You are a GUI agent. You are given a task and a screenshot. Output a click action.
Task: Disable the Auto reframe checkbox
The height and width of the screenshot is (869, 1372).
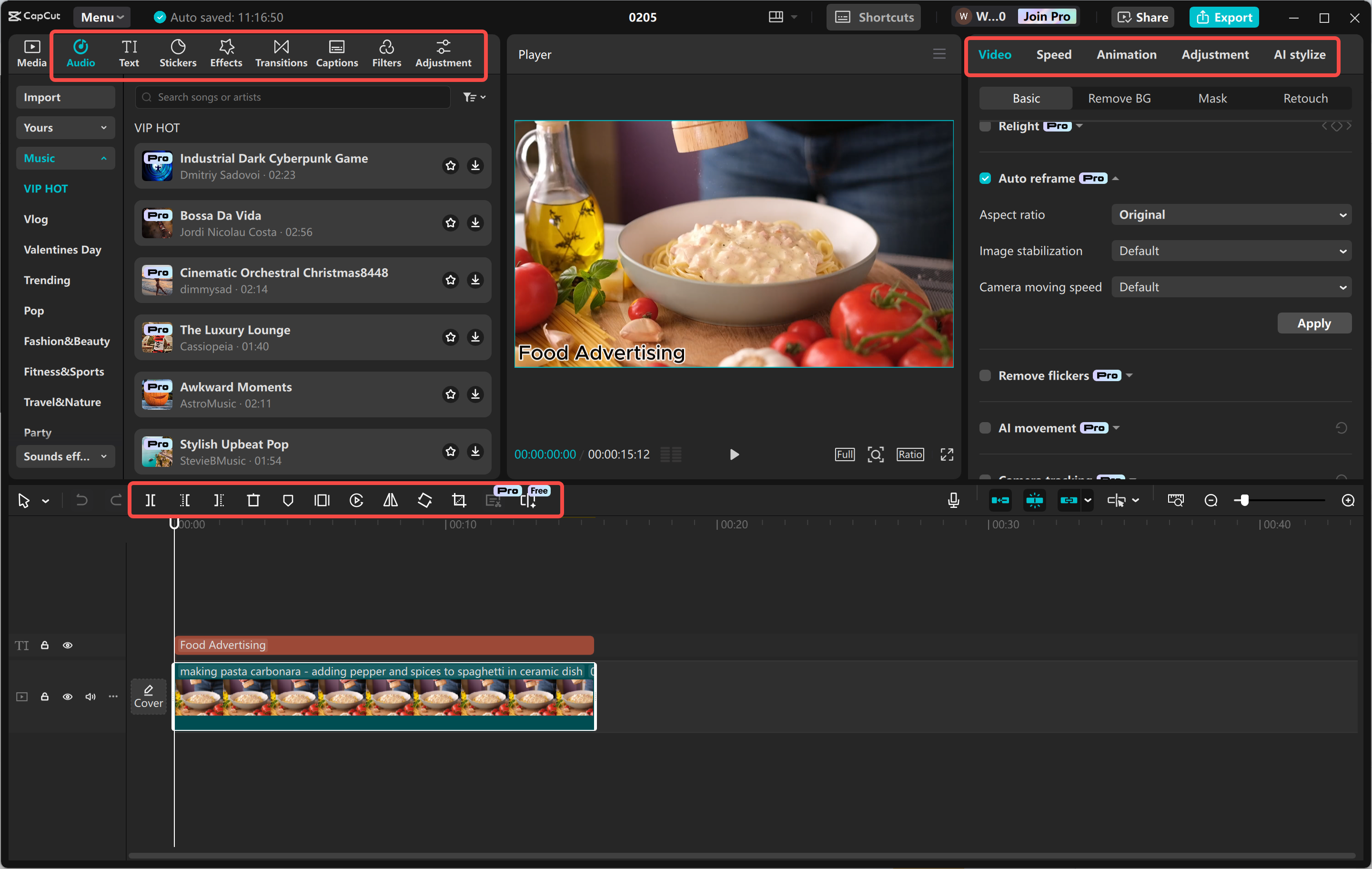[985, 178]
